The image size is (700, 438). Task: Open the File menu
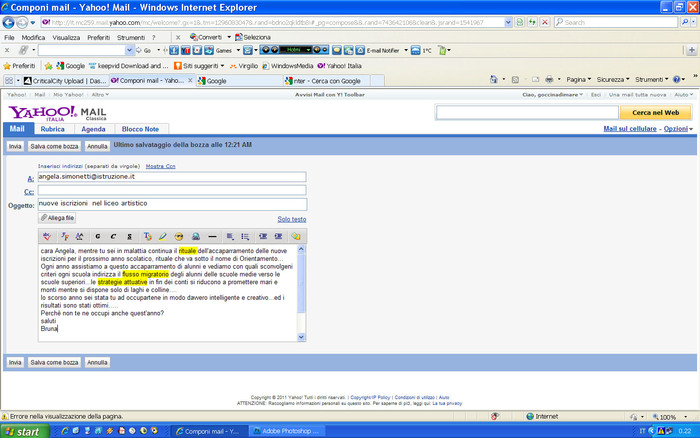click(9, 38)
